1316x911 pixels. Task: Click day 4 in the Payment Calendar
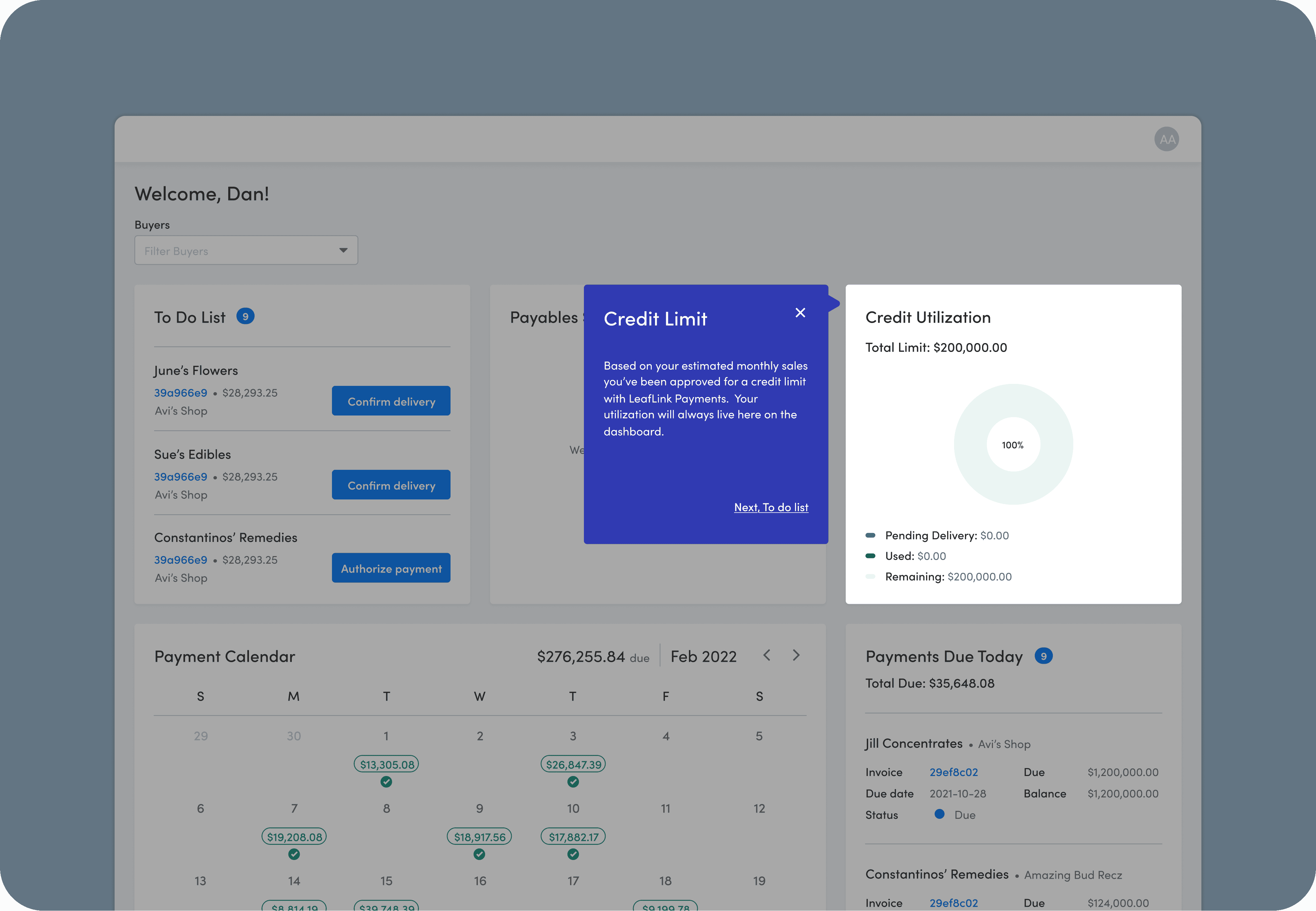click(666, 736)
